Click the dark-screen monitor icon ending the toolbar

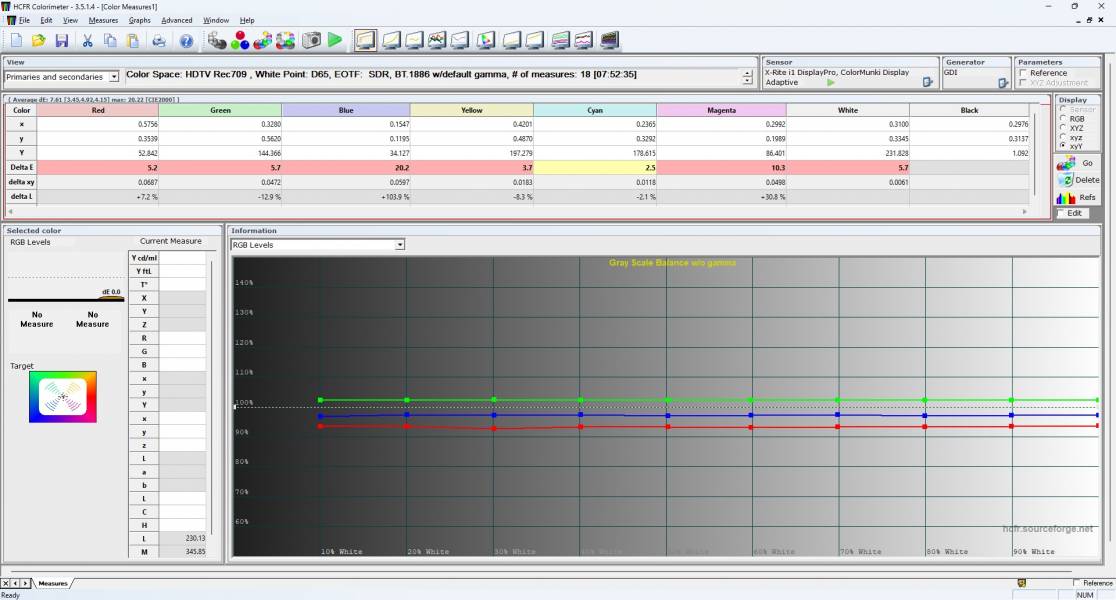coord(610,41)
